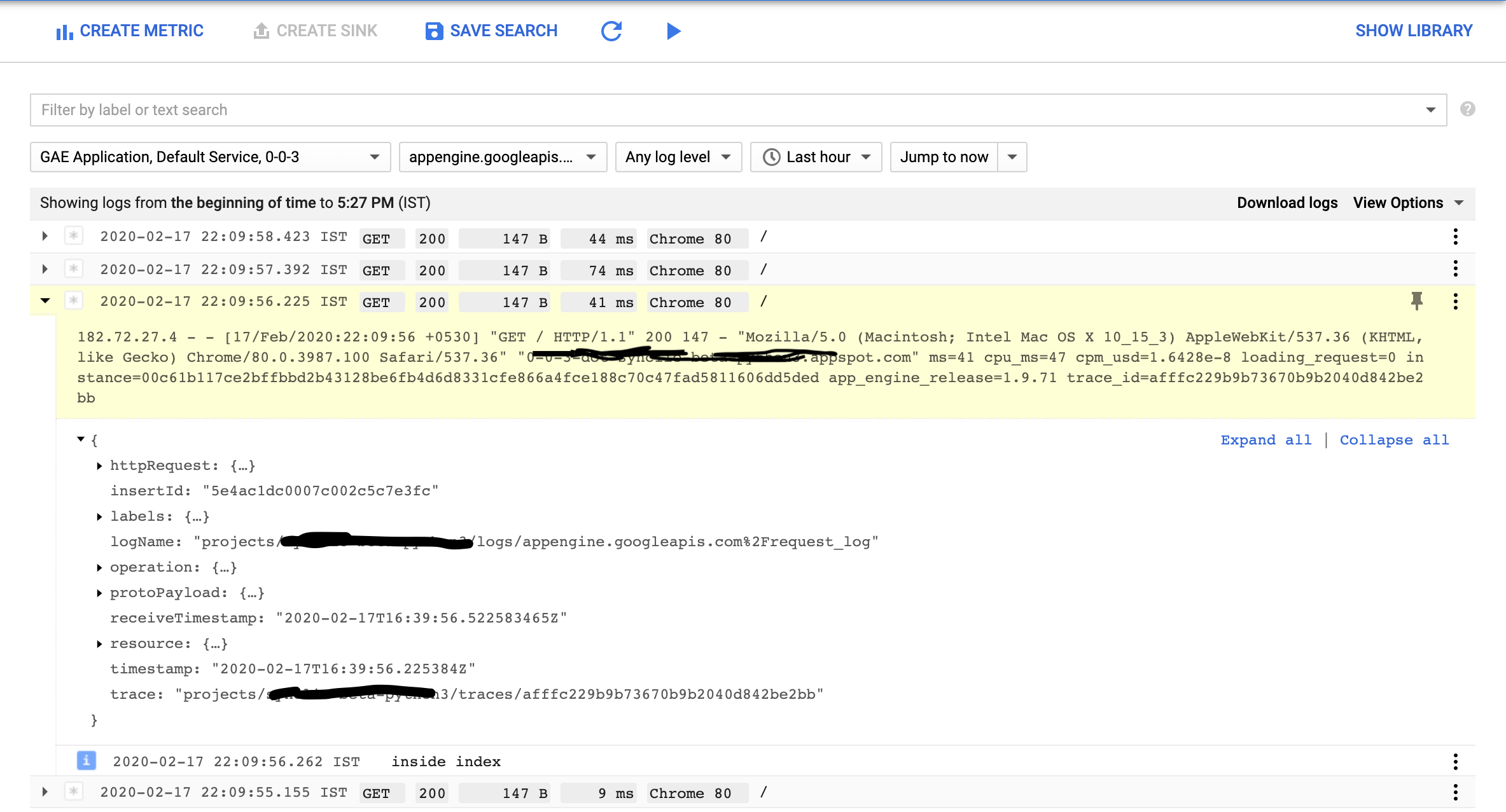Click the refresh logs icon

click(x=611, y=31)
